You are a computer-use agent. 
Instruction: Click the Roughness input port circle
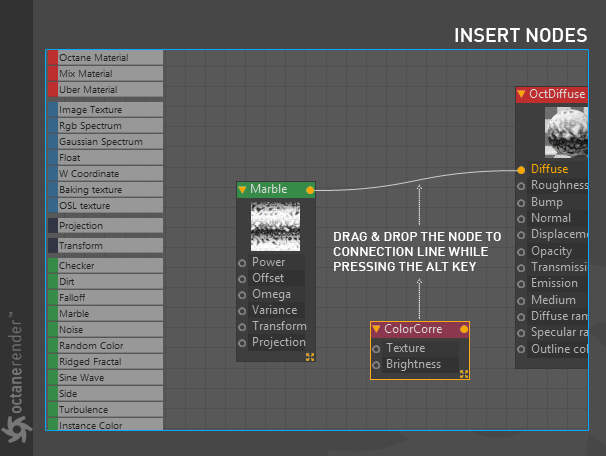pyautogui.click(x=521, y=186)
